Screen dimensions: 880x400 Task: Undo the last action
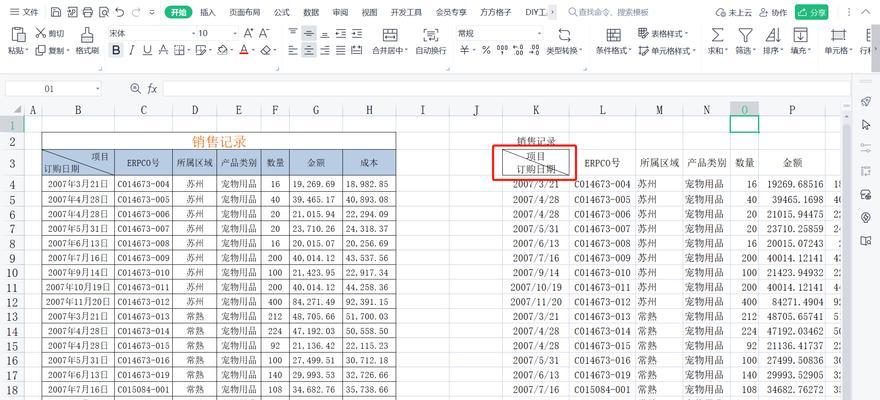pos(120,12)
